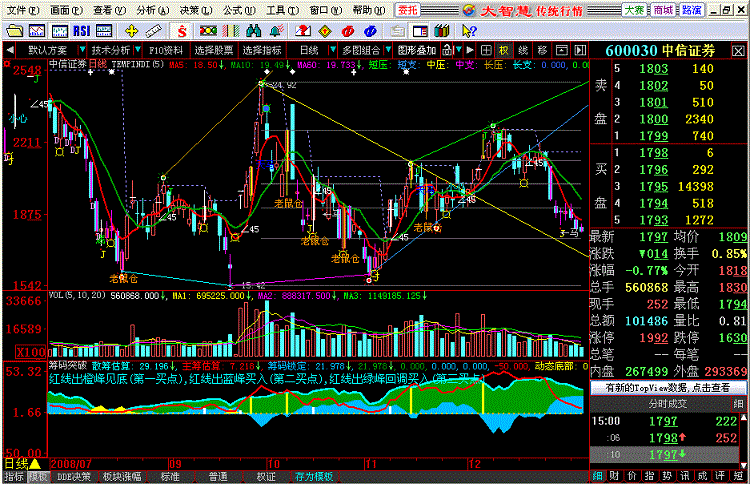This screenshot has height=484, width=750.
Task: Click the 存为模板 save template tab
Action: (x=314, y=477)
